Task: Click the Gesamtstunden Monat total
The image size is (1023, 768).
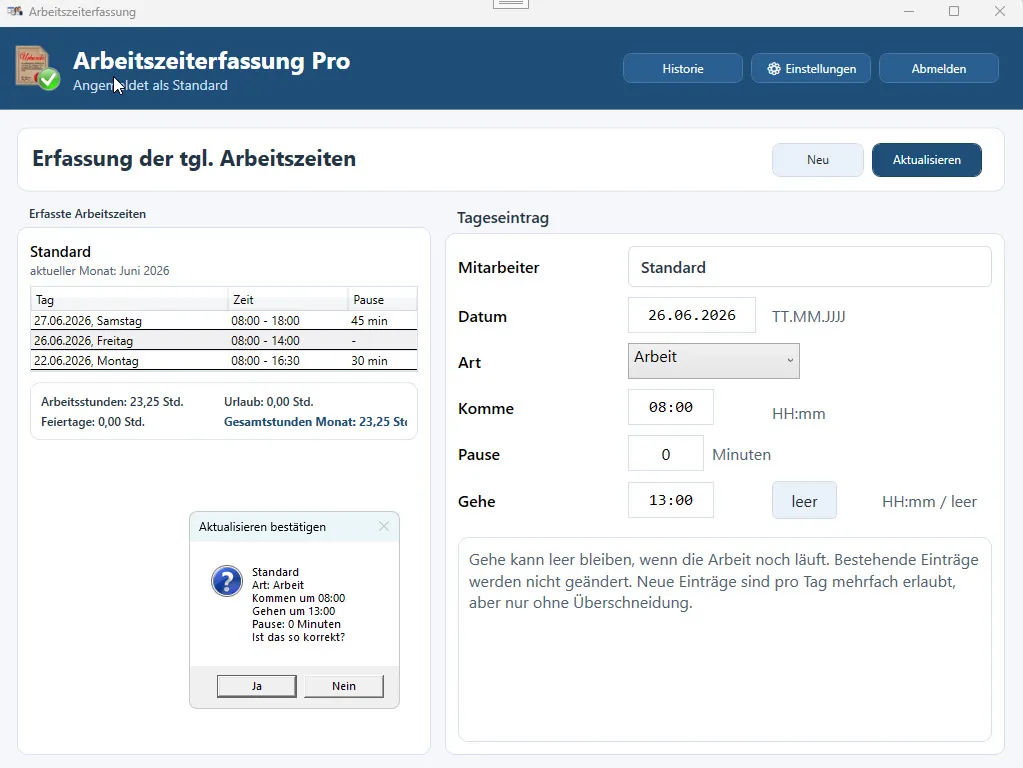Action: click(x=315, y=422)
